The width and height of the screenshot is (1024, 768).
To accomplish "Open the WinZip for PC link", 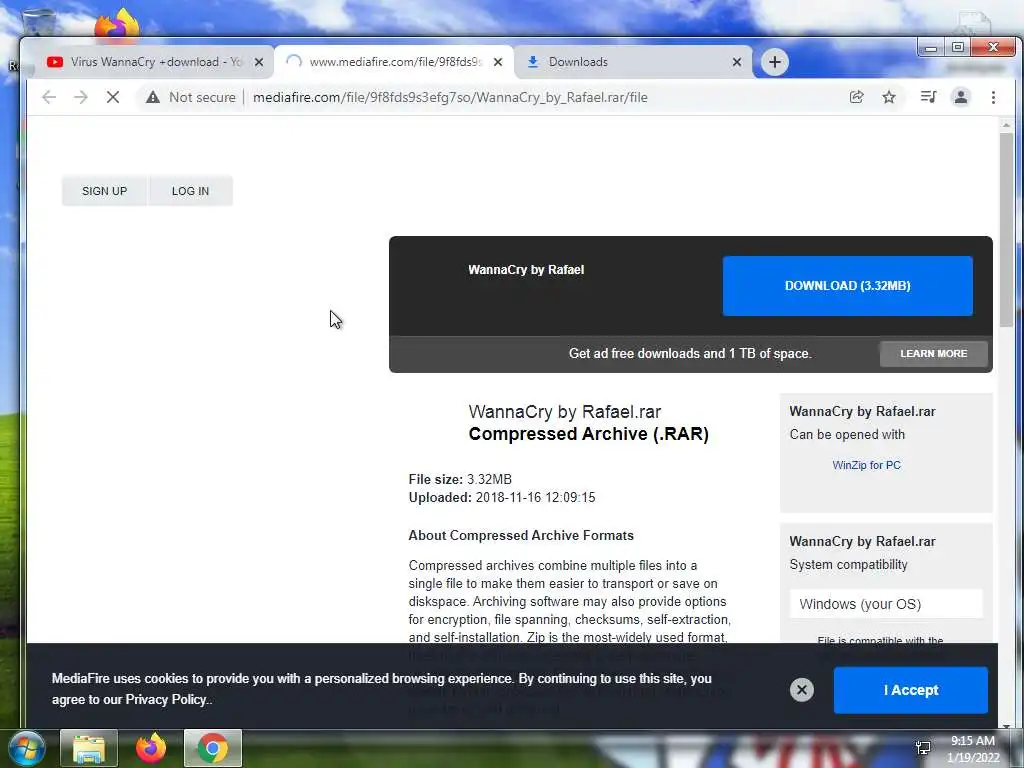I will coord(866,465).
